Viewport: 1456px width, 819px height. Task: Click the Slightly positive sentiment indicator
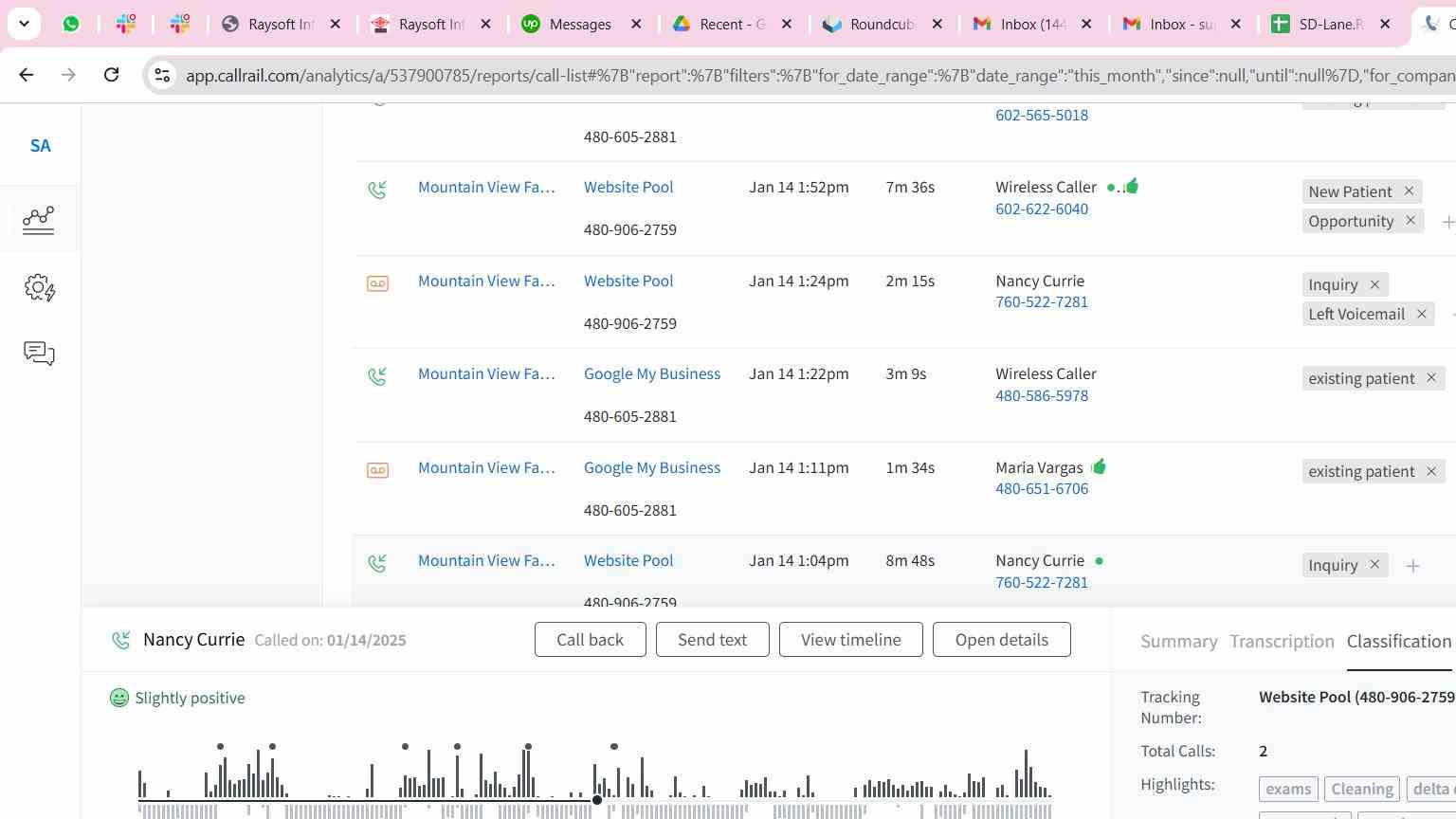point(177,699)
